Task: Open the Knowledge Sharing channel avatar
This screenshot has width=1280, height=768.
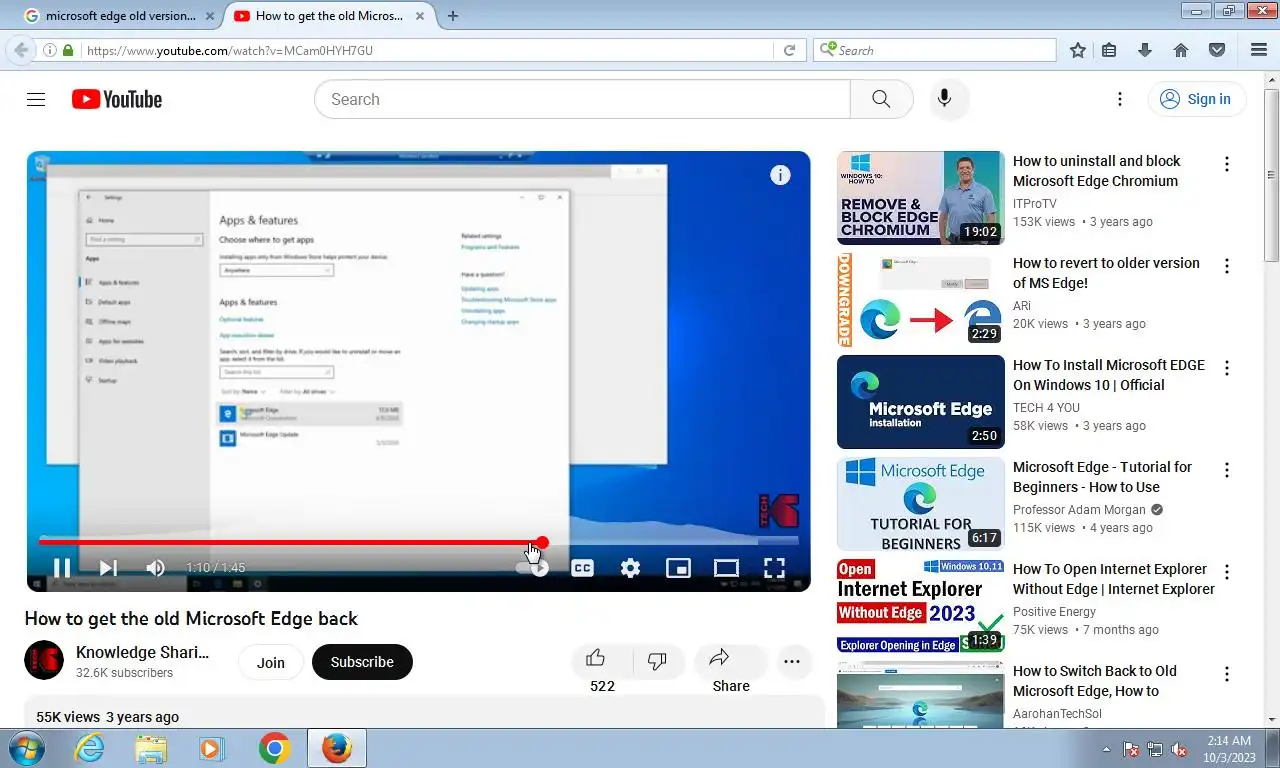Action: pos(44,661)
